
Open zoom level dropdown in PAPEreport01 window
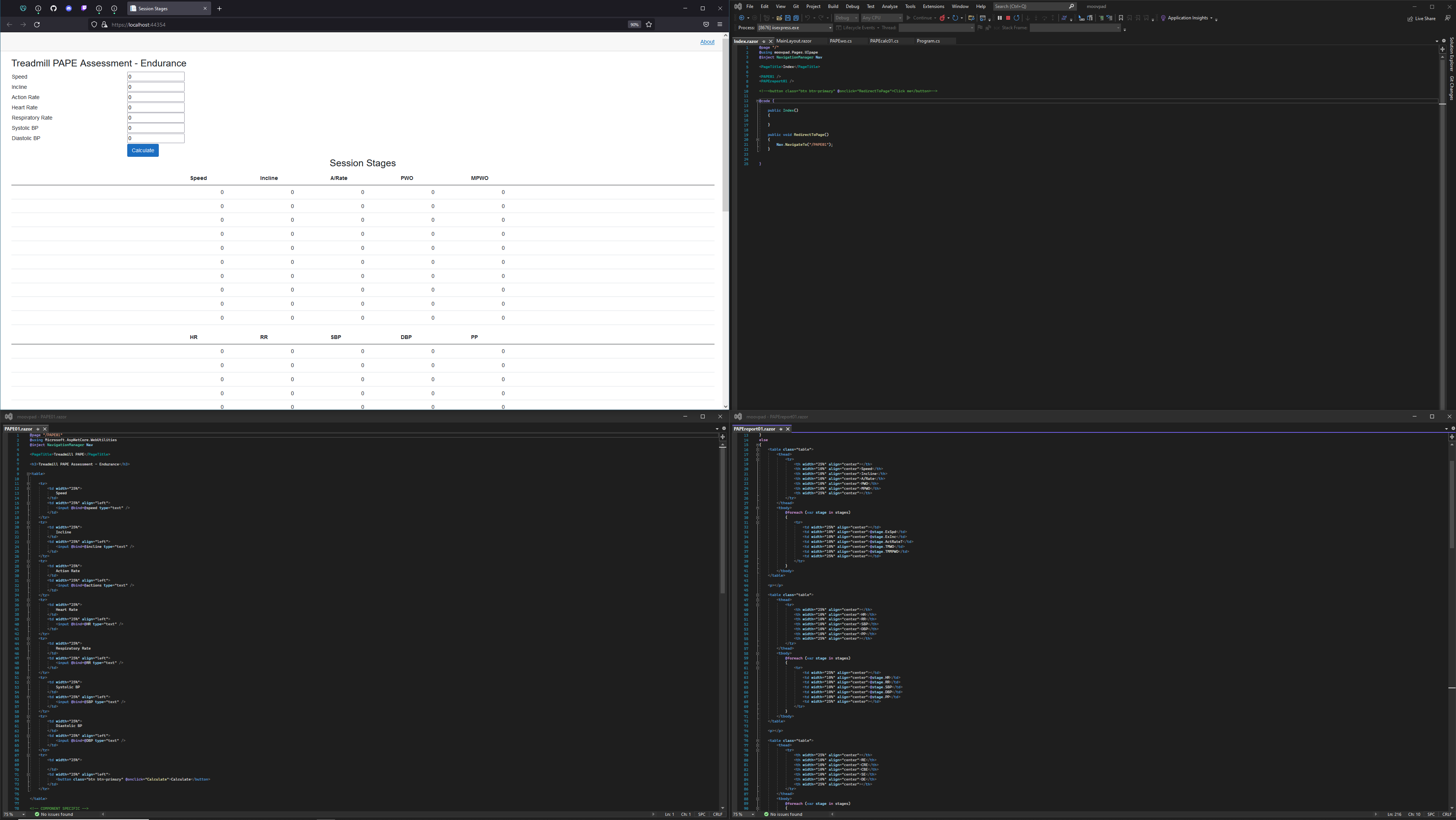pyautogui.click(x=752, y=814)
